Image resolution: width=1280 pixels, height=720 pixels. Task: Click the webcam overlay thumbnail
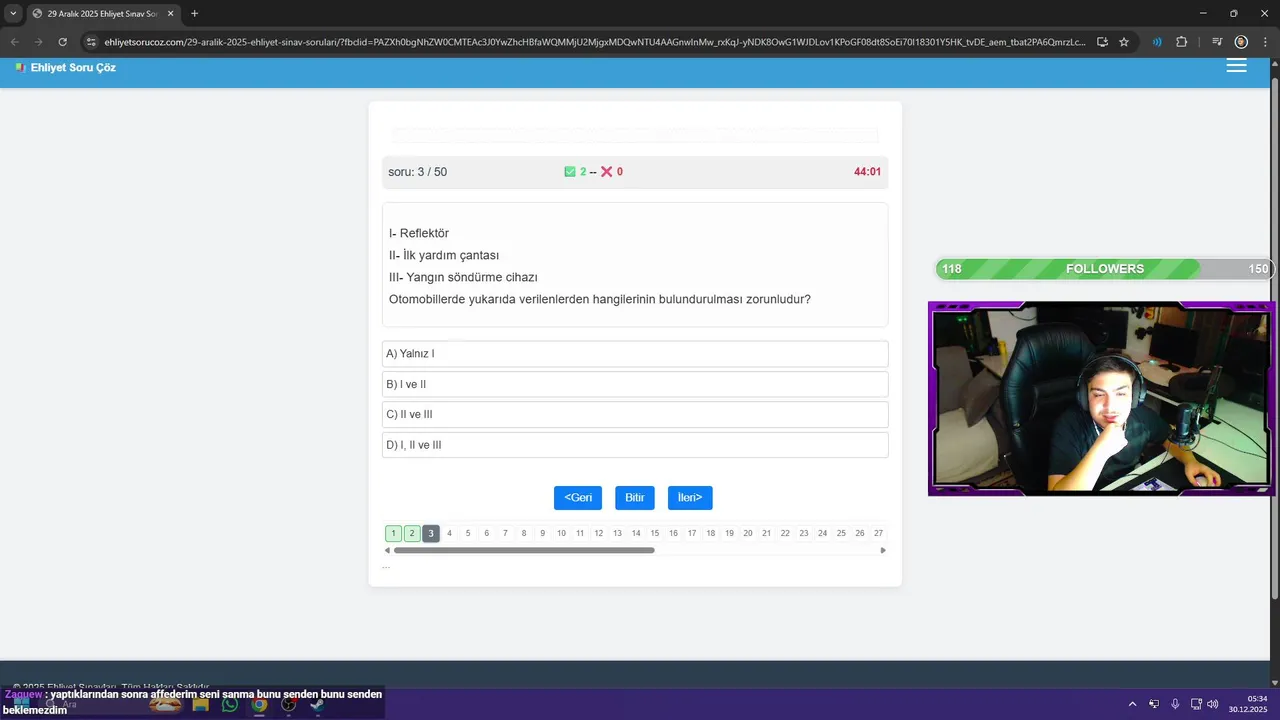tap(1102, 398)
